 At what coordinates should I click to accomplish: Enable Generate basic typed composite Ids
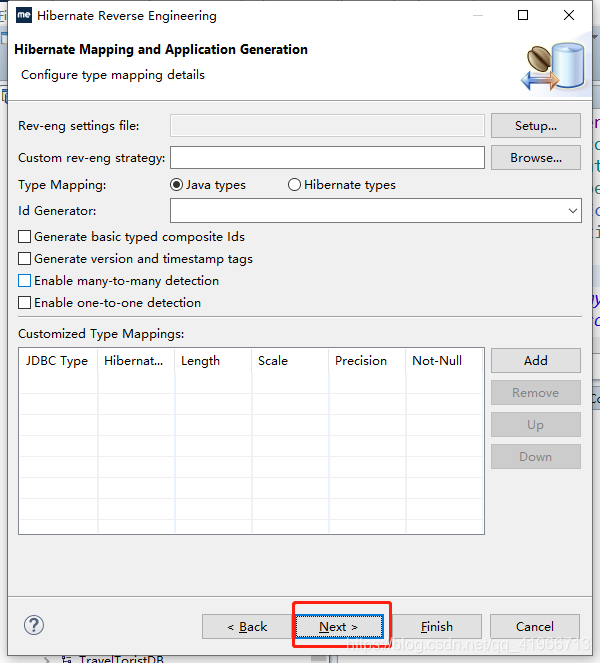25,237
